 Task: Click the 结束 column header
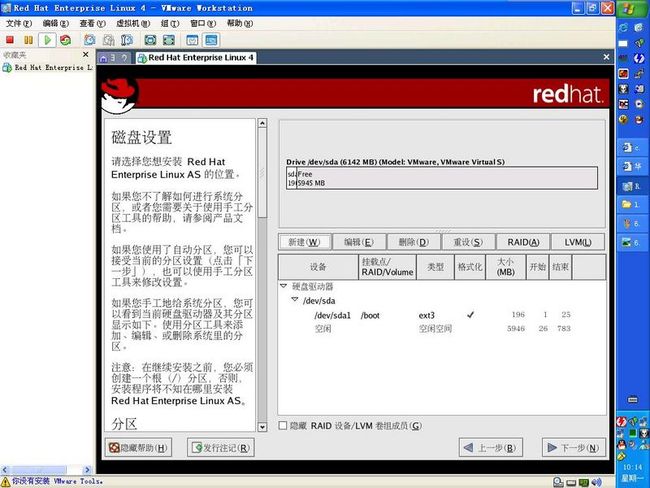click(560, 267)
